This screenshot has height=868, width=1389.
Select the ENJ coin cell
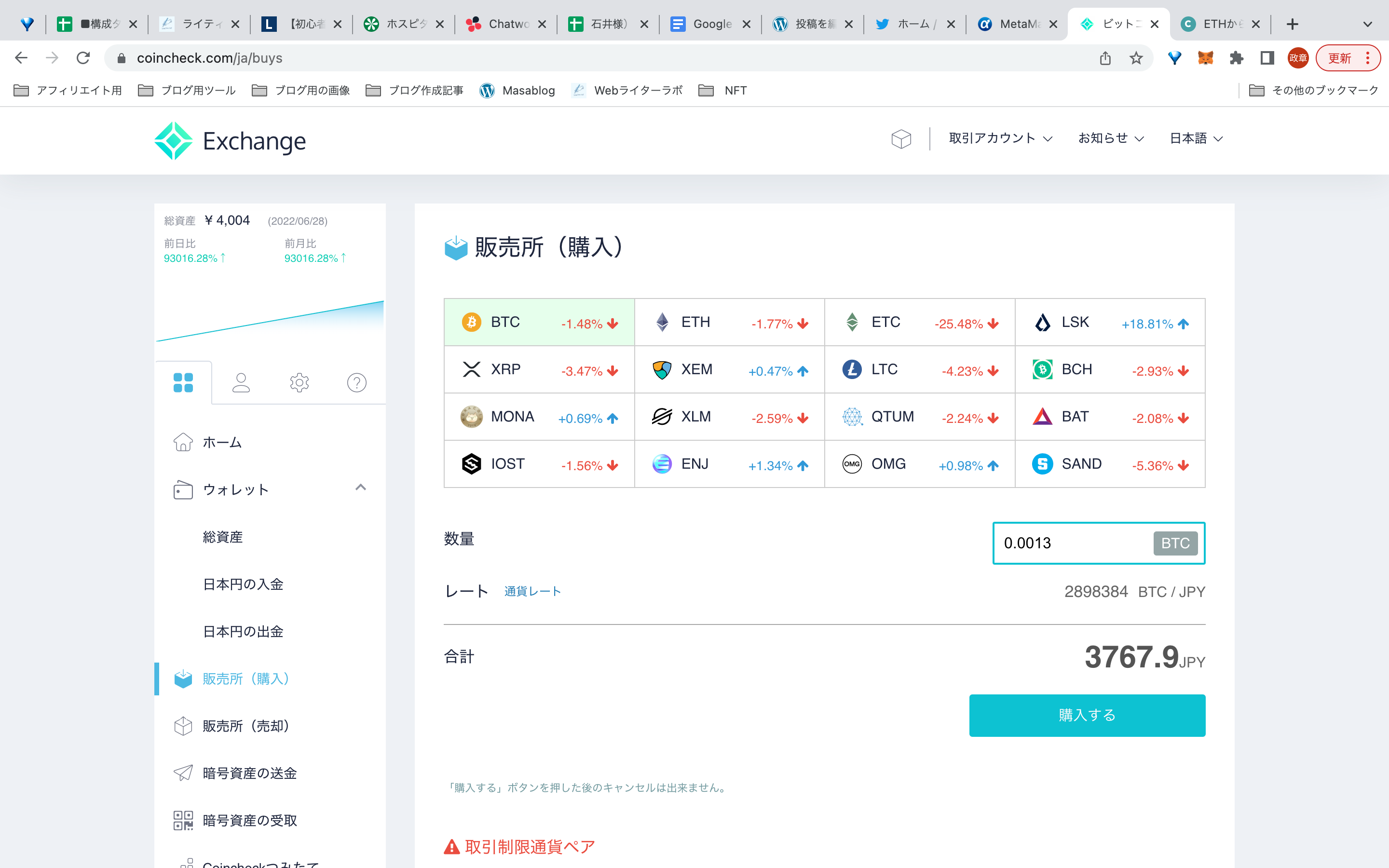pyautogui.click(x=730, y=464)
